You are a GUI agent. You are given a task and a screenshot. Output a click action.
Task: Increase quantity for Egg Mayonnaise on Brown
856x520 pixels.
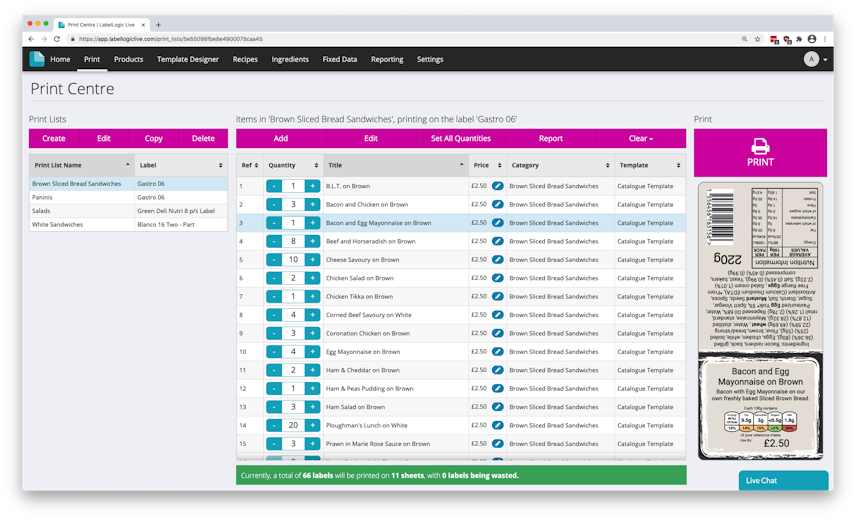coord(312,352)
